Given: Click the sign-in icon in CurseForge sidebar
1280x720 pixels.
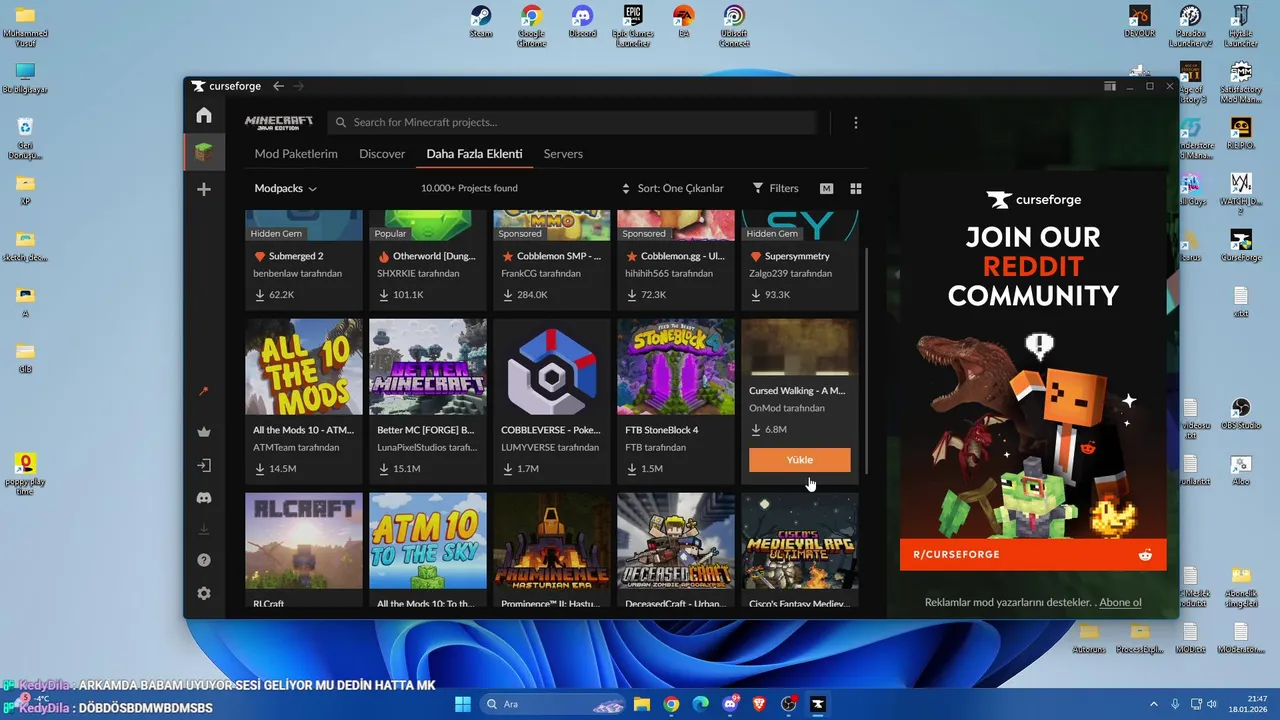Looking at the screenshot, I should coord(204,465).
